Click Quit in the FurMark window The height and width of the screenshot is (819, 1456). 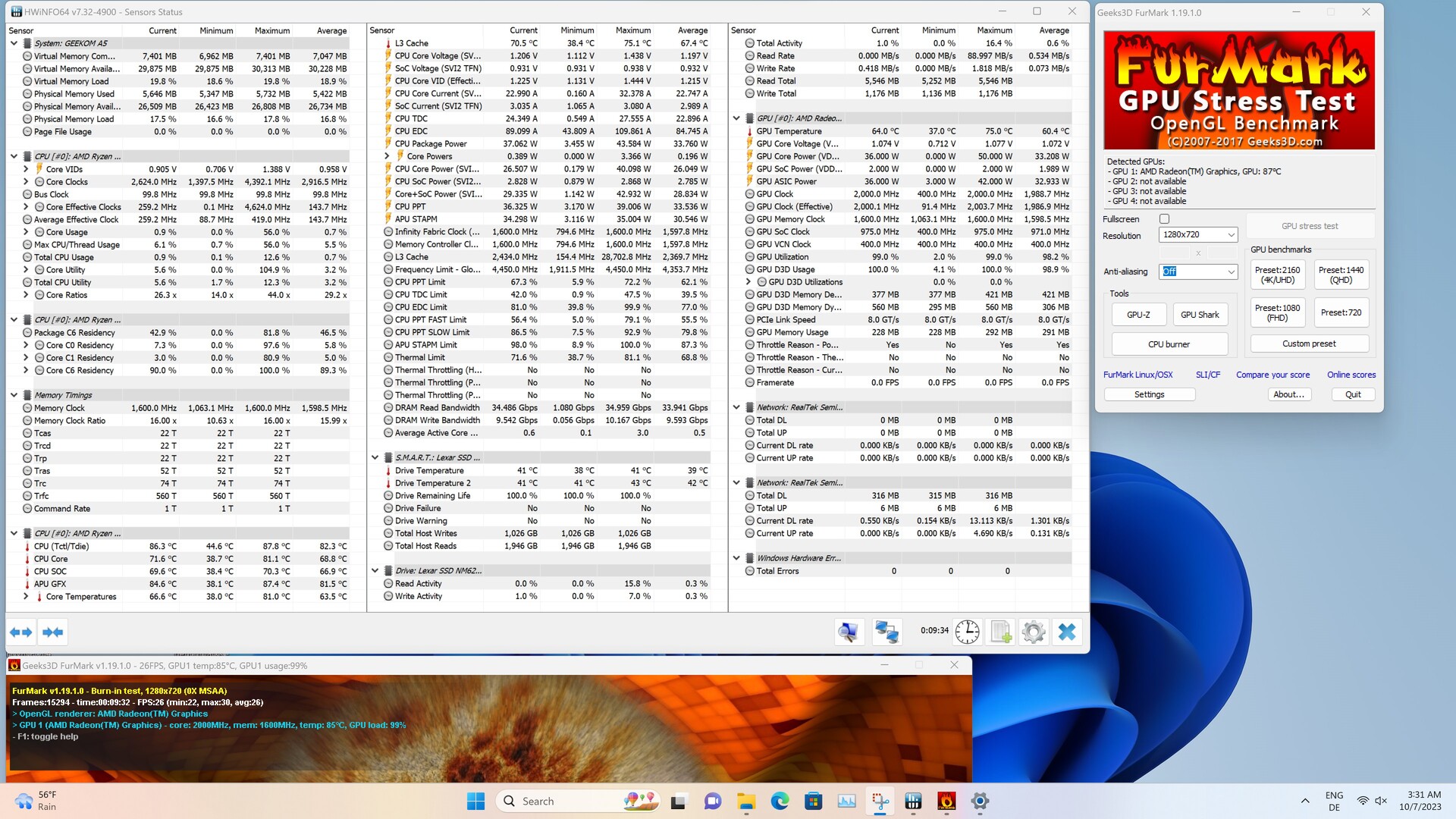click(x=1353, y=394)
